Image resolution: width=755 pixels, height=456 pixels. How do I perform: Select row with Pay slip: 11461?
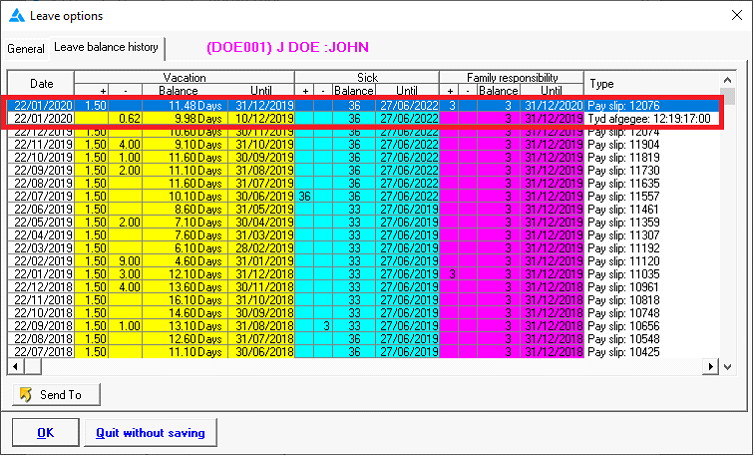point(364,209)
